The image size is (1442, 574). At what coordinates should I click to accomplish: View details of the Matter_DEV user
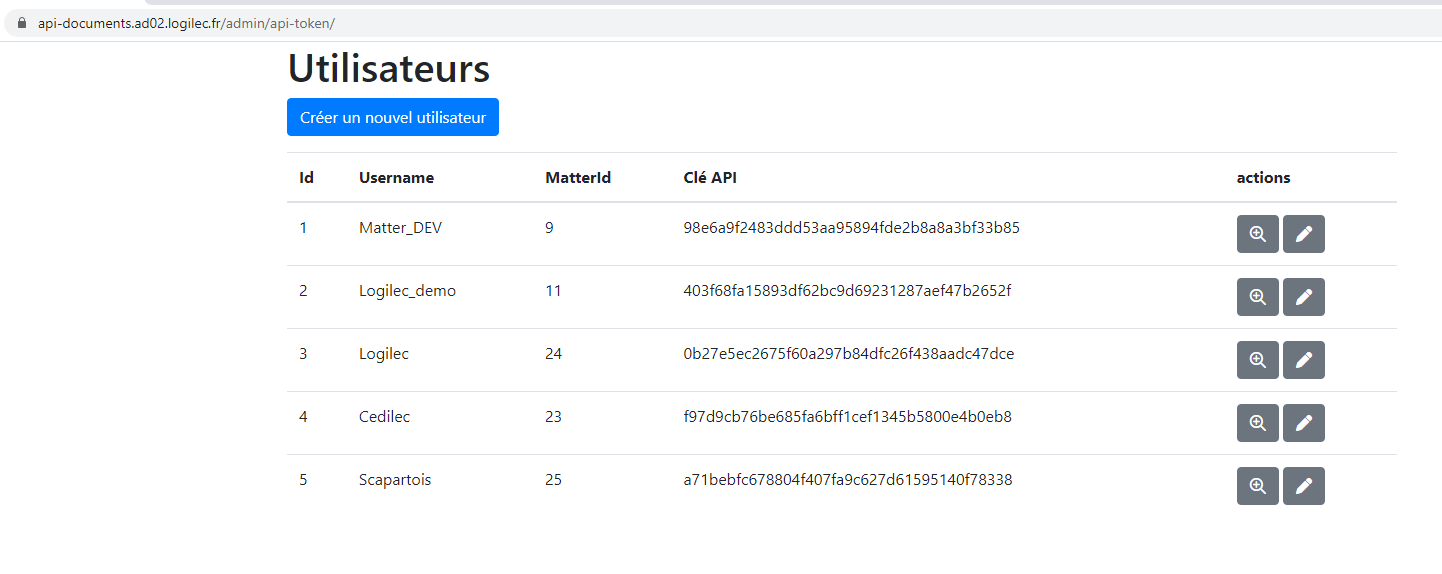tap(1257, 234)
